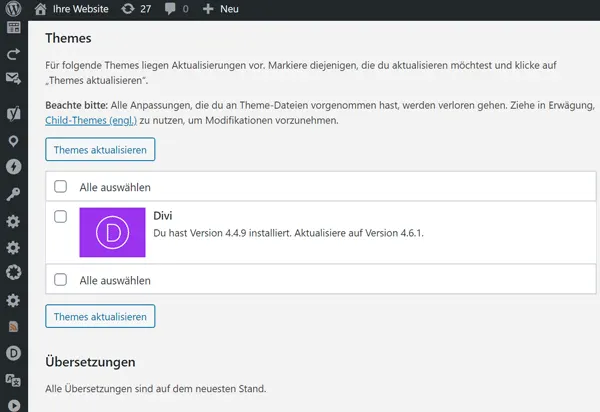Click the 0 comments count
The height and width of the screenshot is (412, 600).
[x=185, y=9]
